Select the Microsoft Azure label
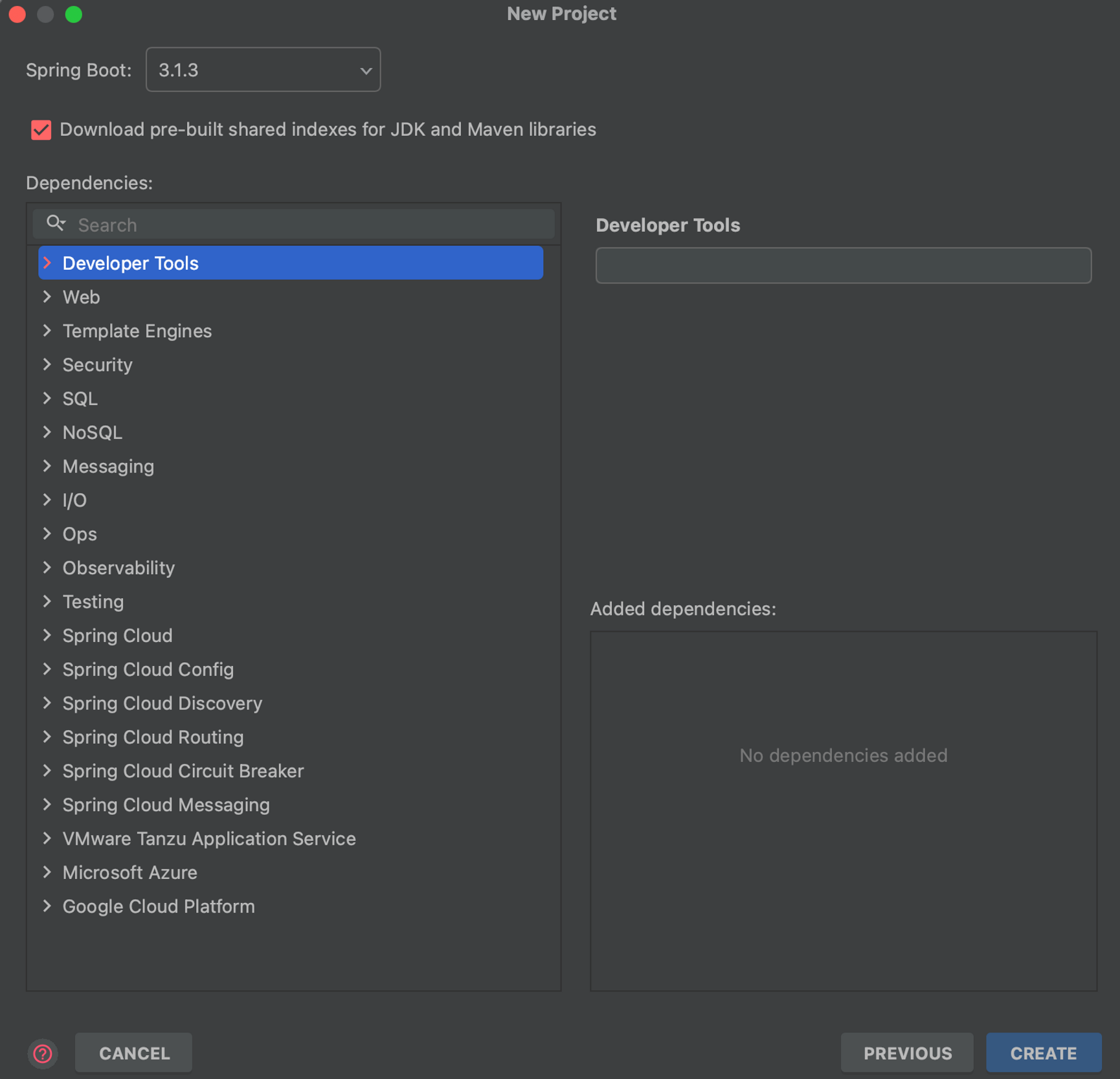Screen dimensions: 1120x1079 (129, 873)
